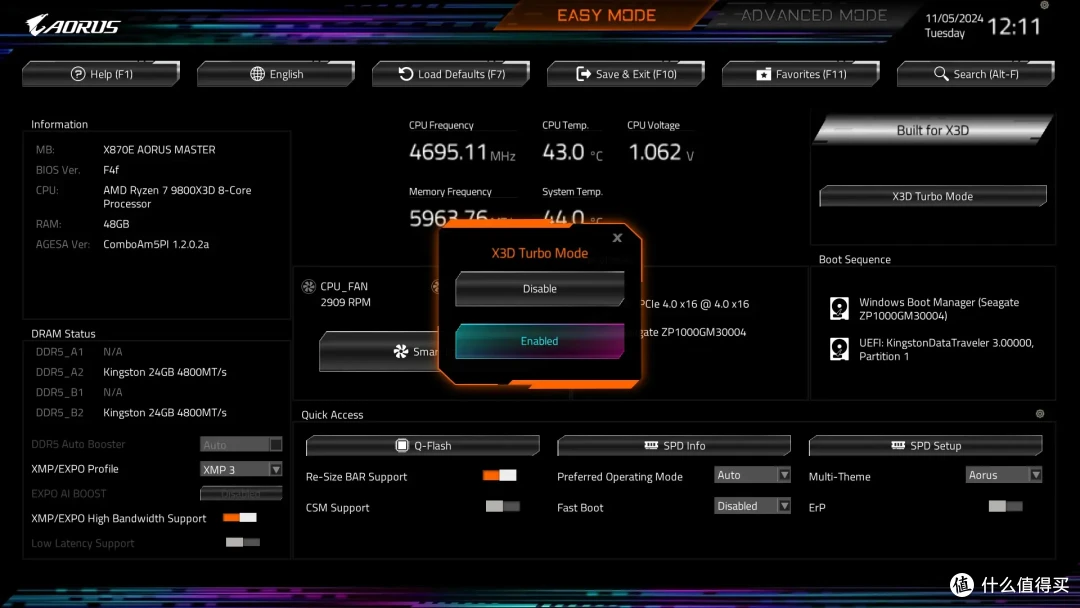
Task: Open Fast Boot dropdown
Action: [752, 505]
